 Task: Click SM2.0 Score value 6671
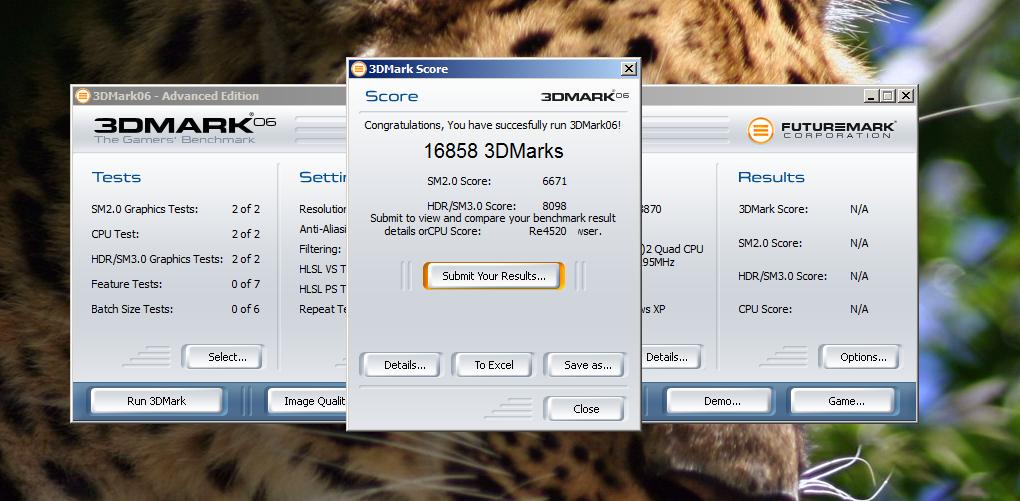point(554,182)
